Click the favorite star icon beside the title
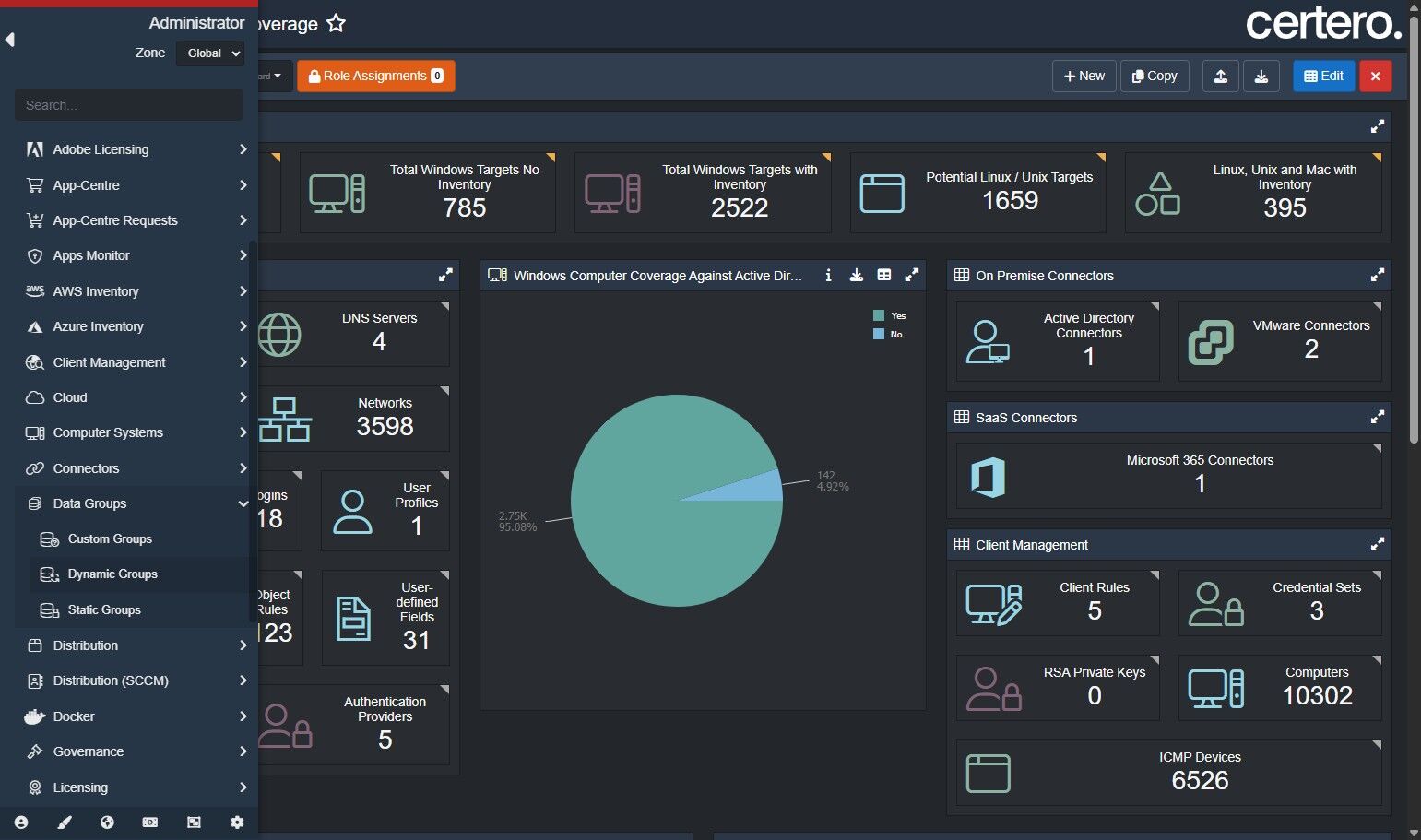 [337, 23]
